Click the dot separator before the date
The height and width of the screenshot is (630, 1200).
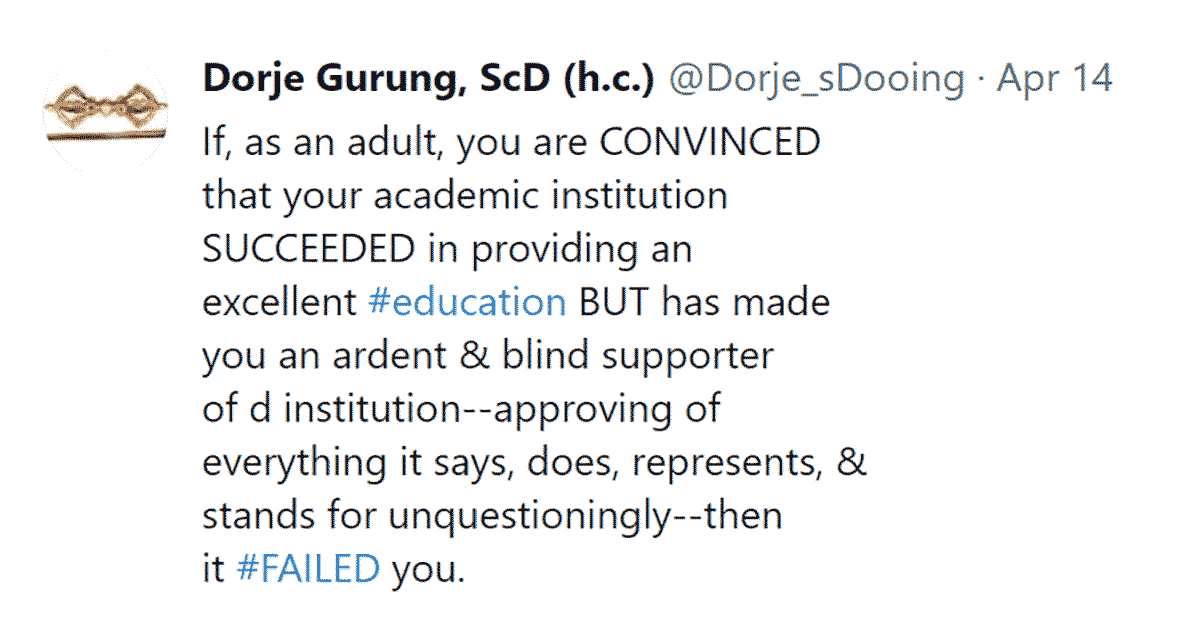point(981,79)
